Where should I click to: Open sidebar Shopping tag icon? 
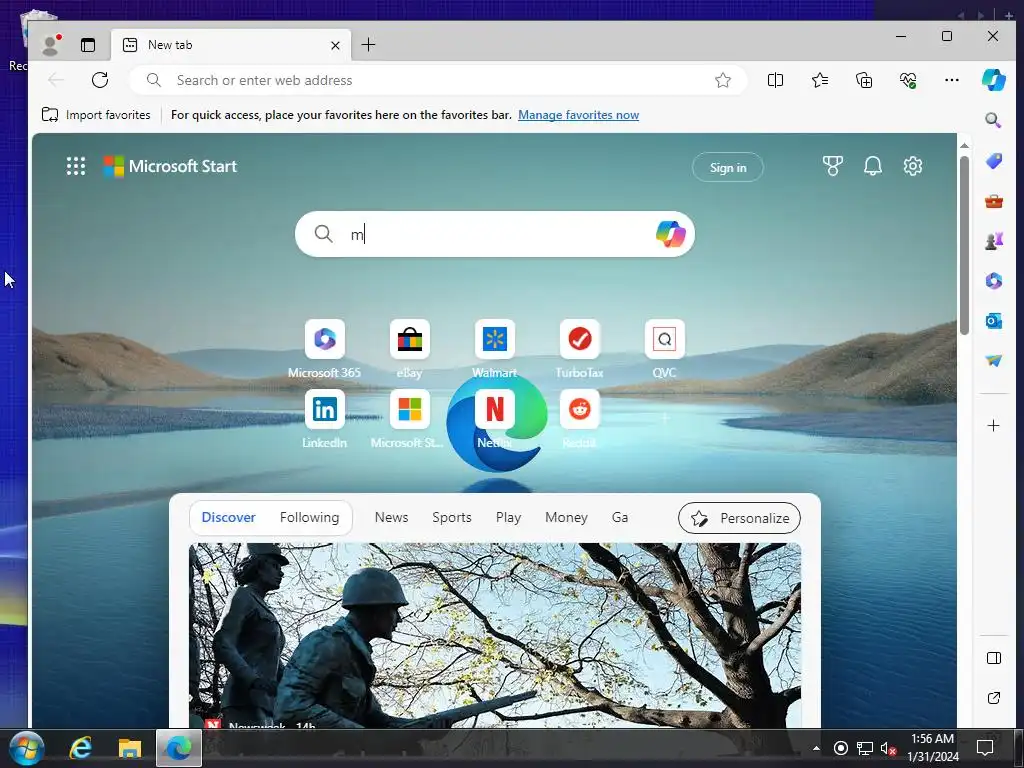pos(993,161)
